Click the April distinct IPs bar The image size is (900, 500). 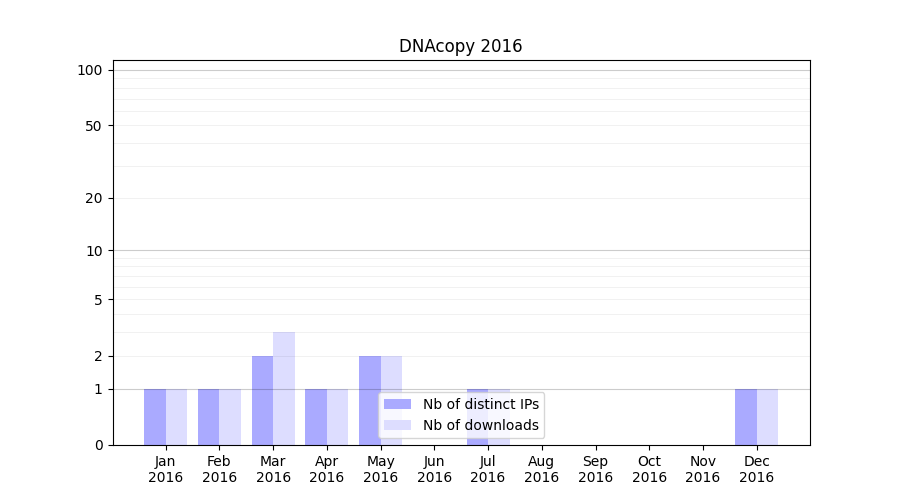pos(316,417)
